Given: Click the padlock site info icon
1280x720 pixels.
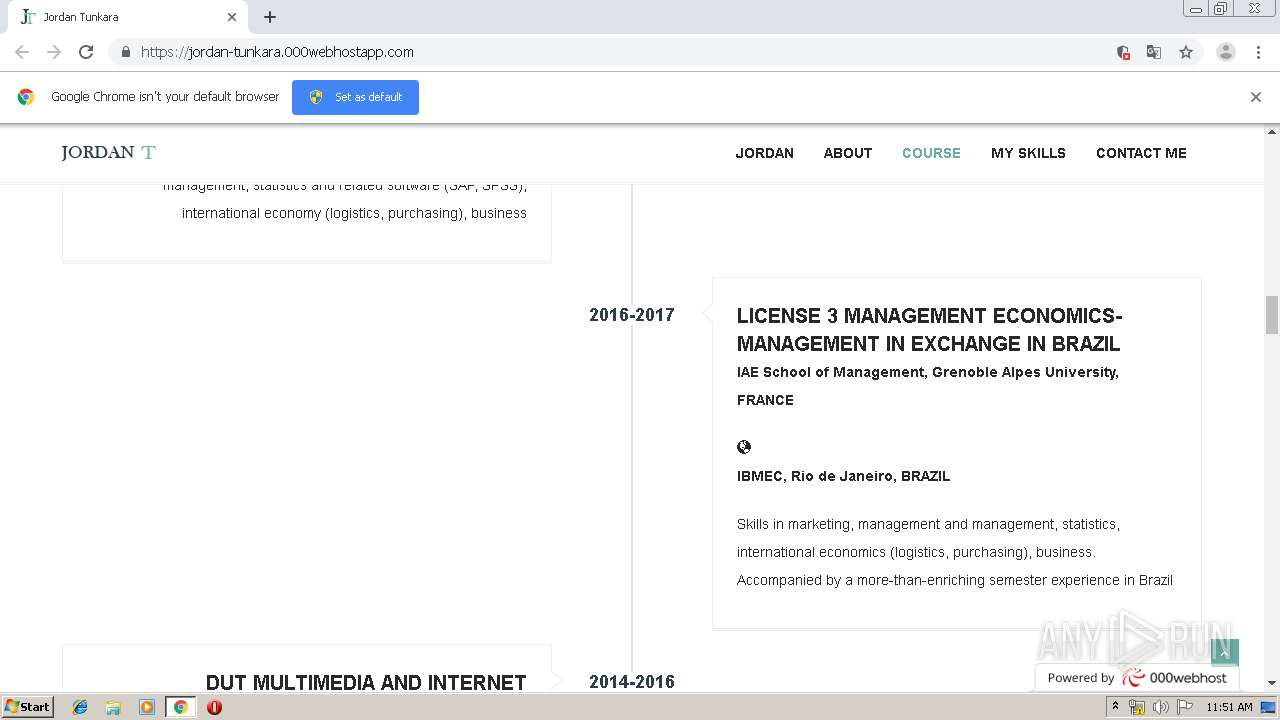Looking at the screenshot, I should click(x=125, y=52).
